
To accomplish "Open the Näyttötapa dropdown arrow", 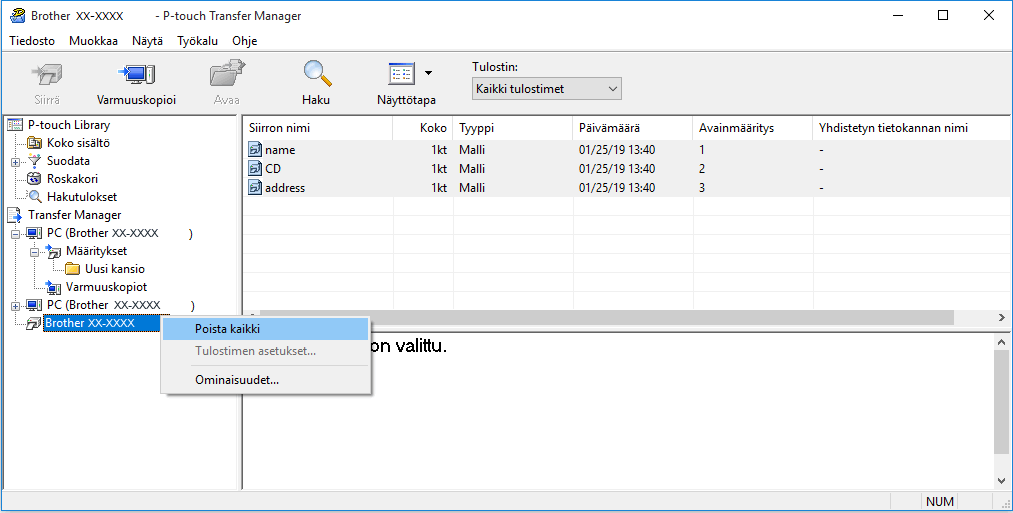I will coord(428,73).
